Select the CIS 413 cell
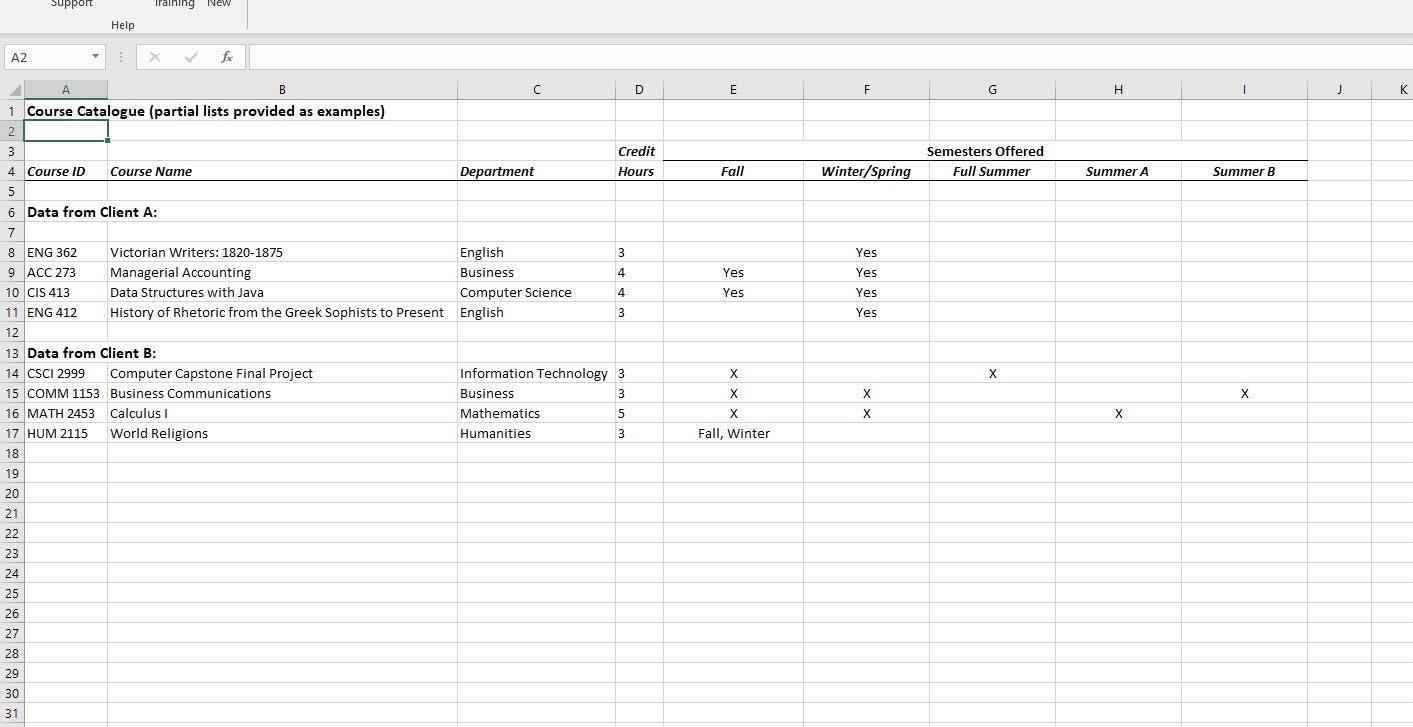This screenshot has height=727, width=1413. coord(66,292)
